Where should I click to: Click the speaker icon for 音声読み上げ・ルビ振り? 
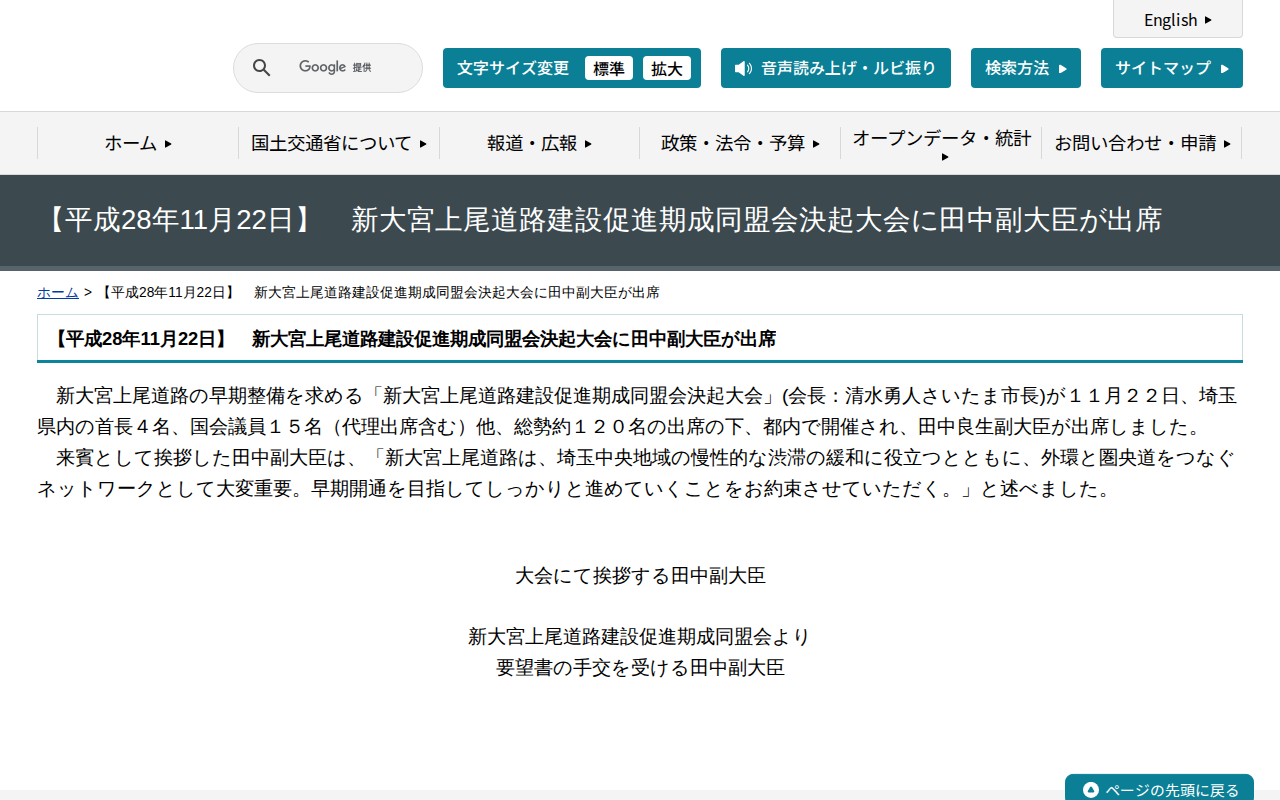point(741,68)
